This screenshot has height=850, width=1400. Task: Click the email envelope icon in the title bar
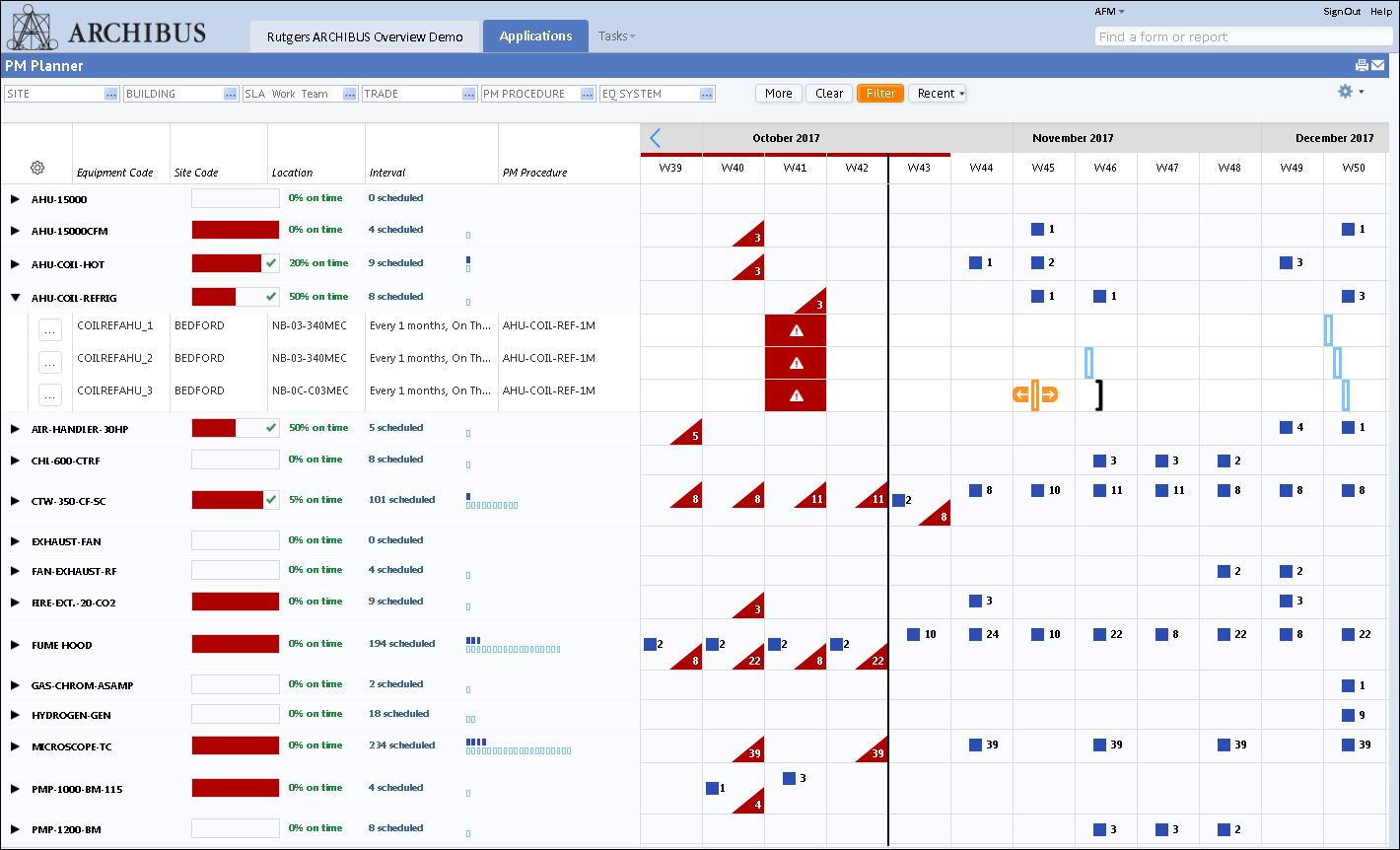click(1378, 64)
